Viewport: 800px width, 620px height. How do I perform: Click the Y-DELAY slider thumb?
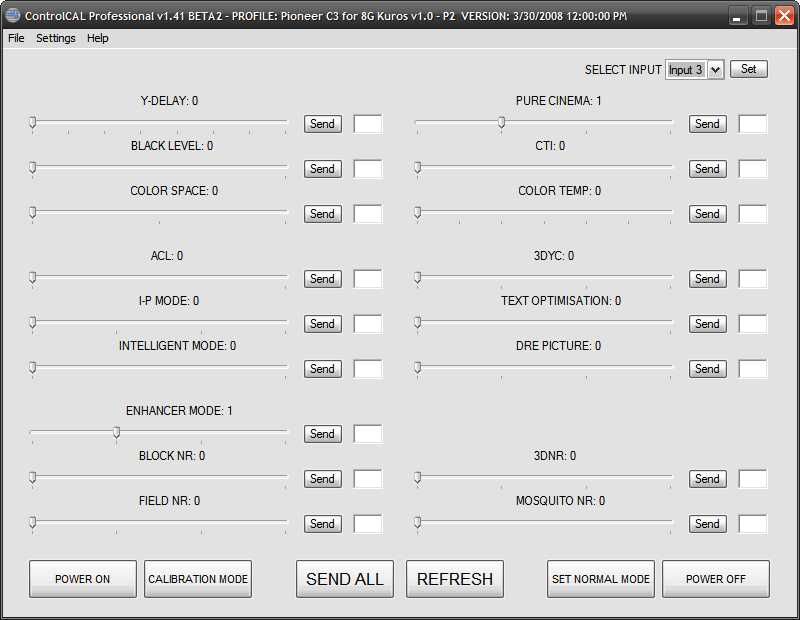click(x=33, y=122)
